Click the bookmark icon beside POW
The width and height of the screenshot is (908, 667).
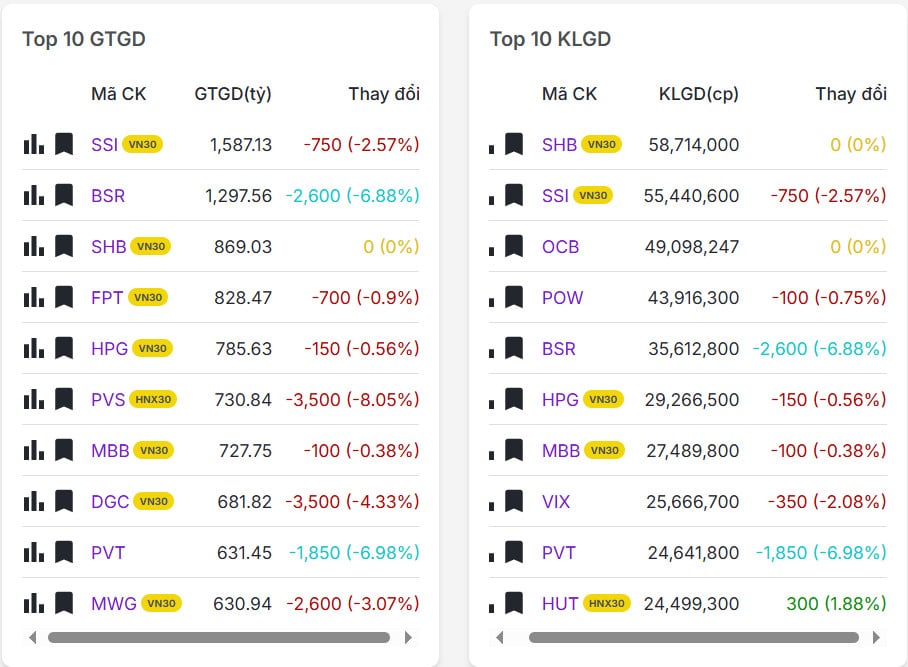(x=514, y=297)
